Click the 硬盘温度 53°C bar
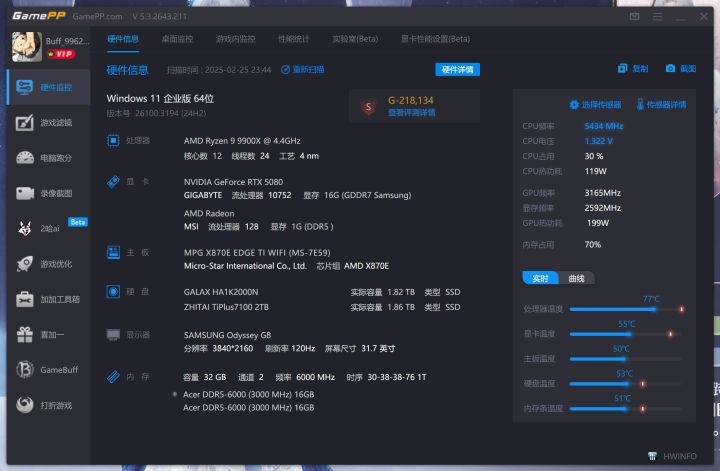The height and width of the screenshot is (471, 720). click(627, 383)
